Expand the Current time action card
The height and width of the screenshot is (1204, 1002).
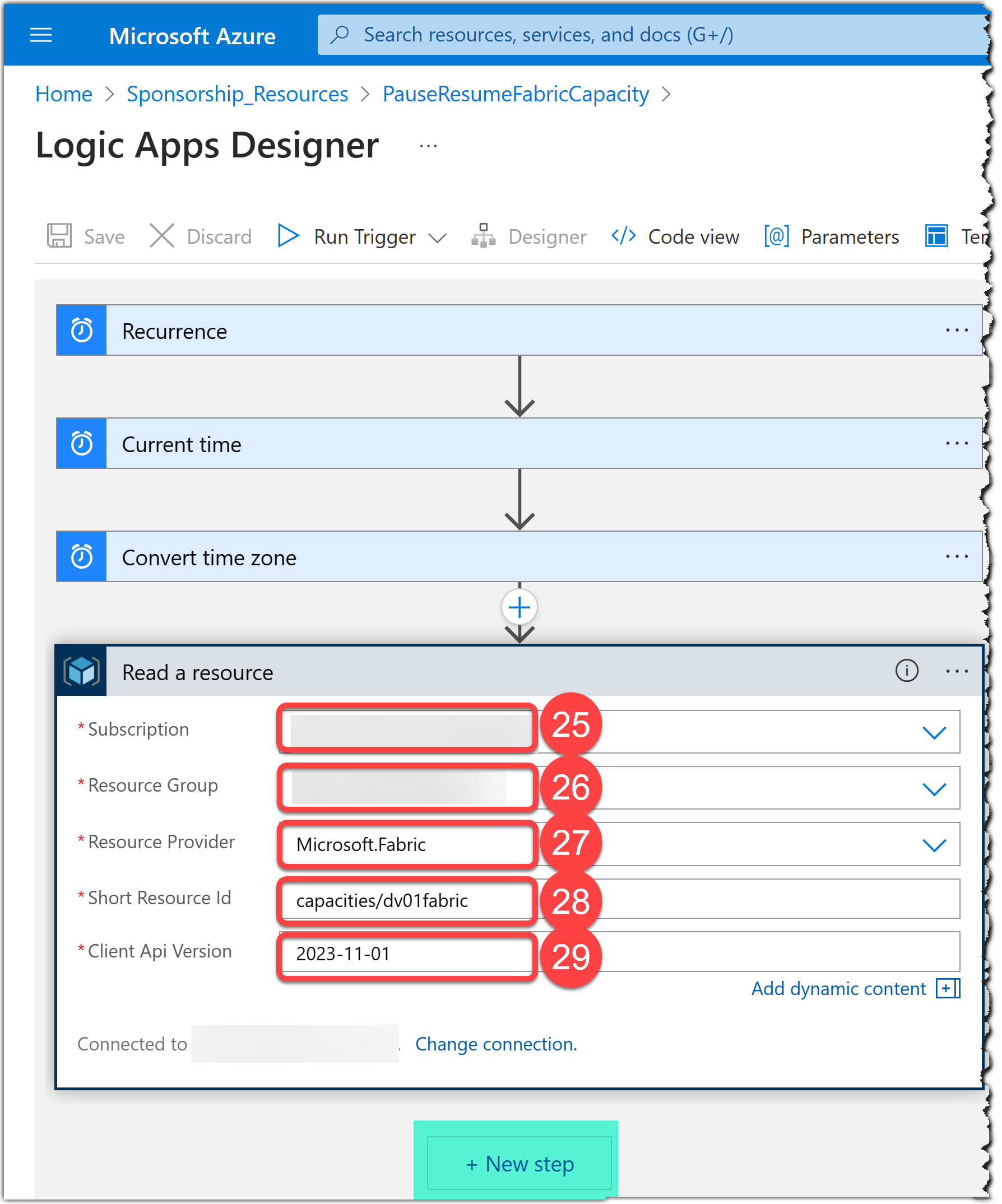pyautogui.click(x=519, y=443)
